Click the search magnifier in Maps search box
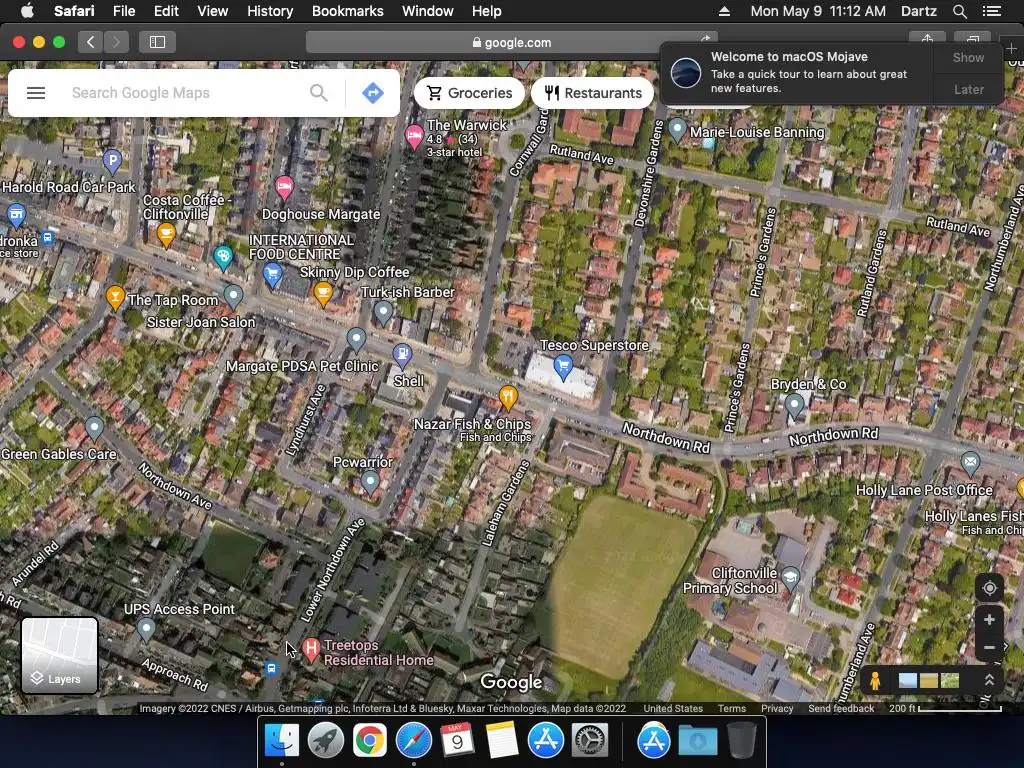This screenshot has height=768, width=1024. tap(319, 93)
